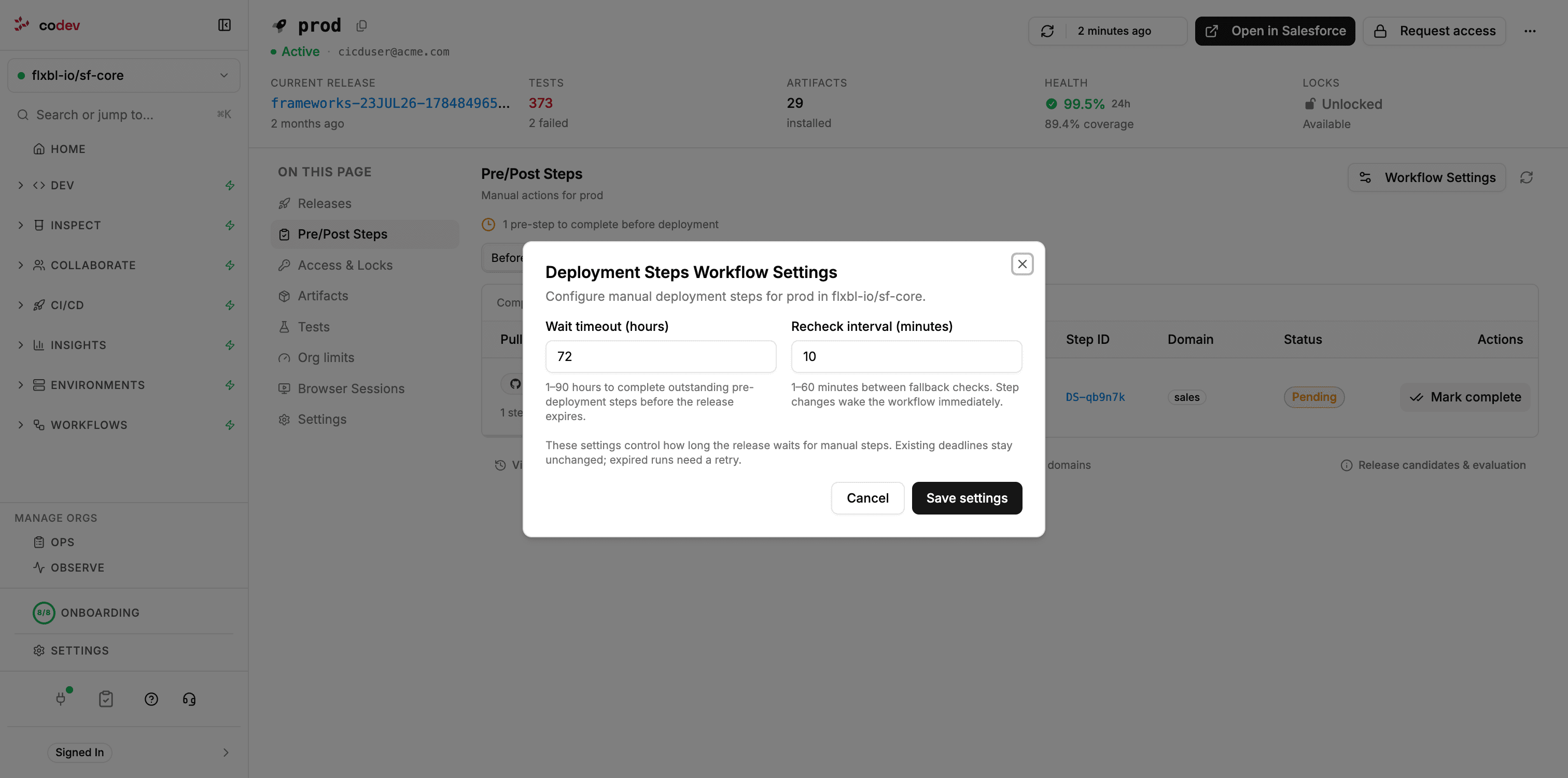The height and width of the screenshot is (778, 1568).
Task: Copy the prod org name icon
Action: (361, 25)
